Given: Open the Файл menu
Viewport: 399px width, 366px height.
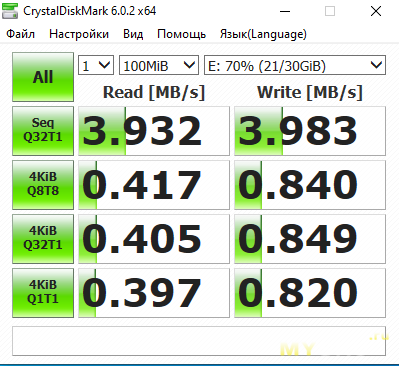Looking at the screenshot, I should tap(21, 34).
